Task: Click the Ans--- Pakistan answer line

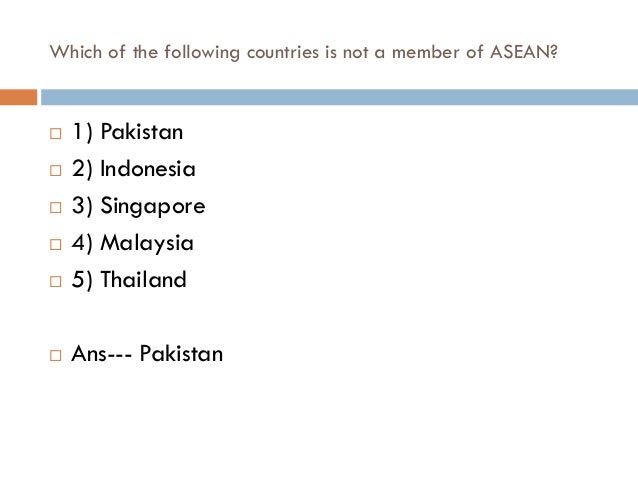Action: (147, 354)
